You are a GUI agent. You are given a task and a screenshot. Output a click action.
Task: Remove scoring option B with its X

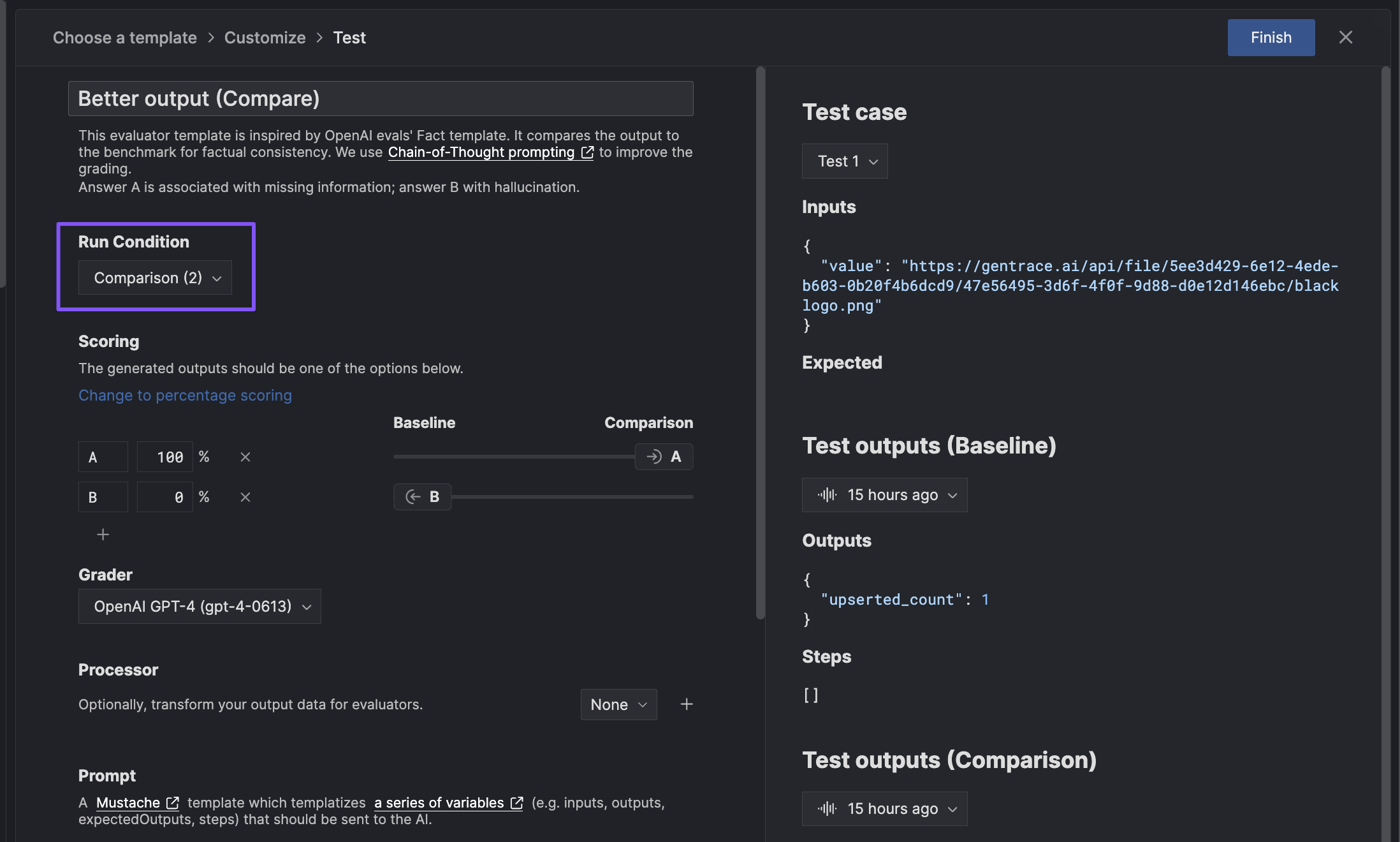(x=245, y=497)
